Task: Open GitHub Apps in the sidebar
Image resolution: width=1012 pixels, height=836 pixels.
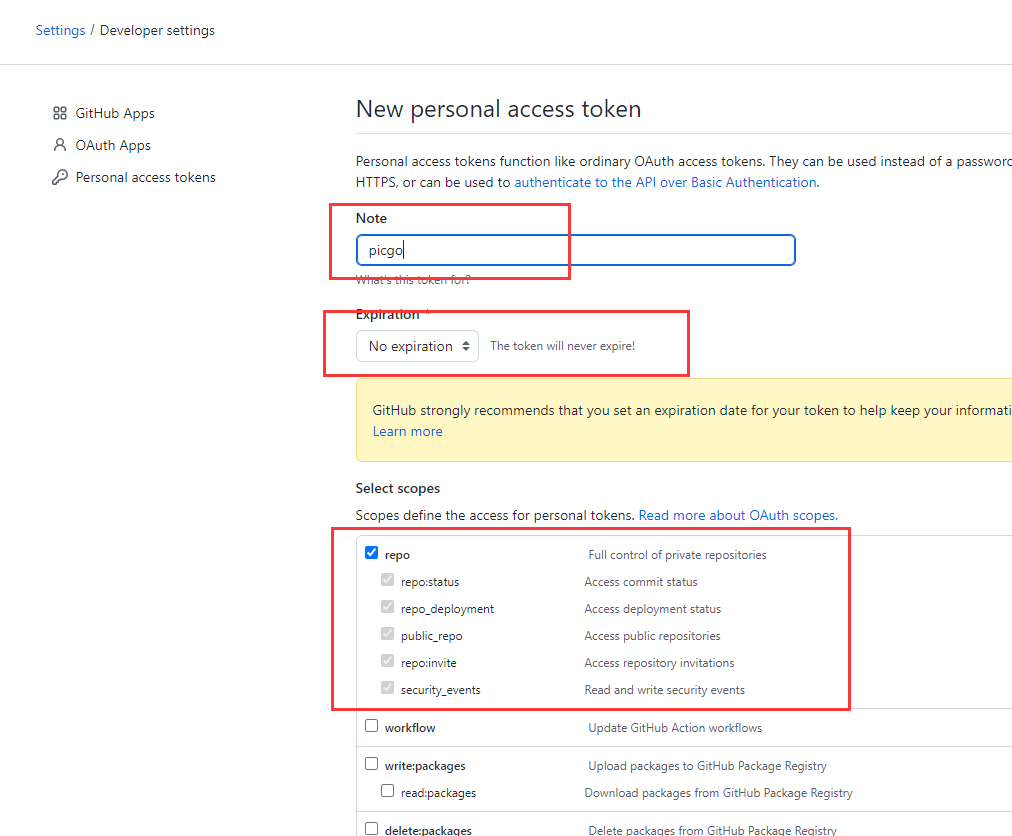Action: pos(115,114)
